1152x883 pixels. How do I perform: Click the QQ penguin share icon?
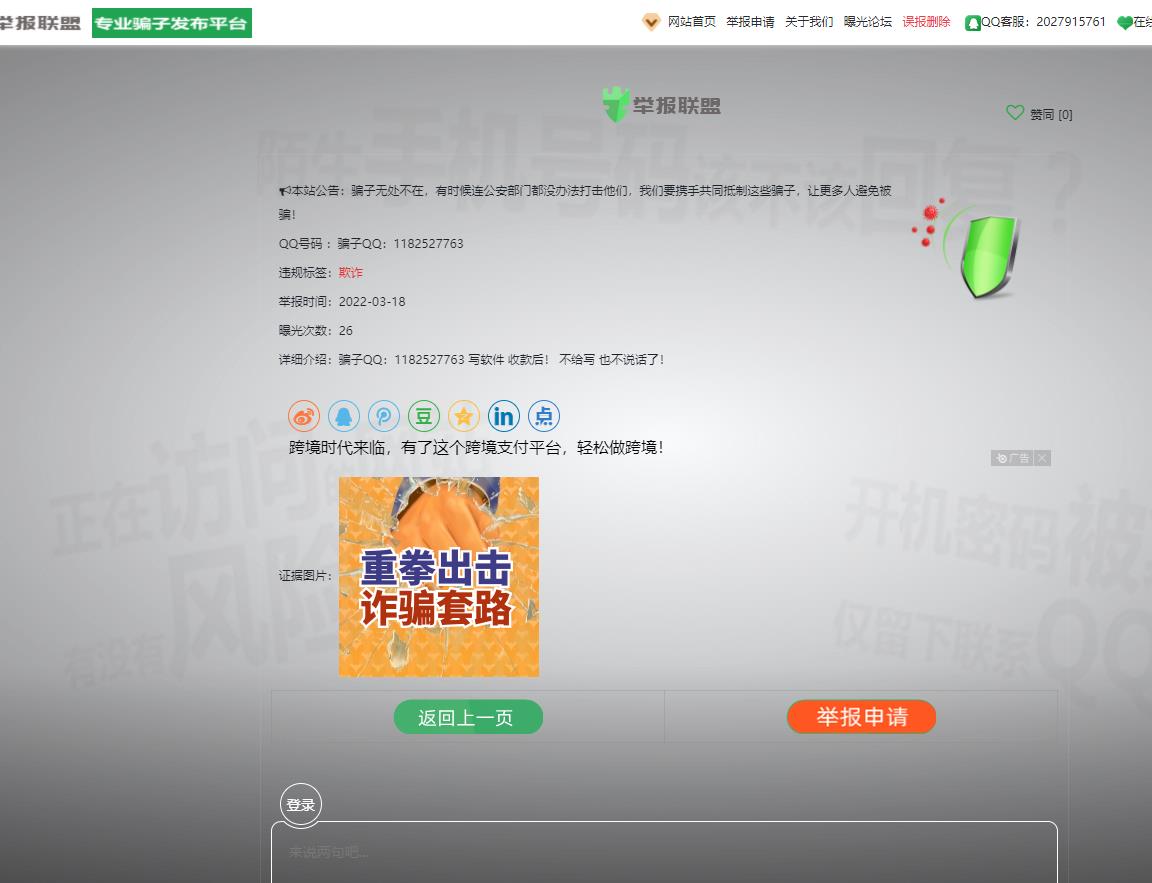point(344,416)
